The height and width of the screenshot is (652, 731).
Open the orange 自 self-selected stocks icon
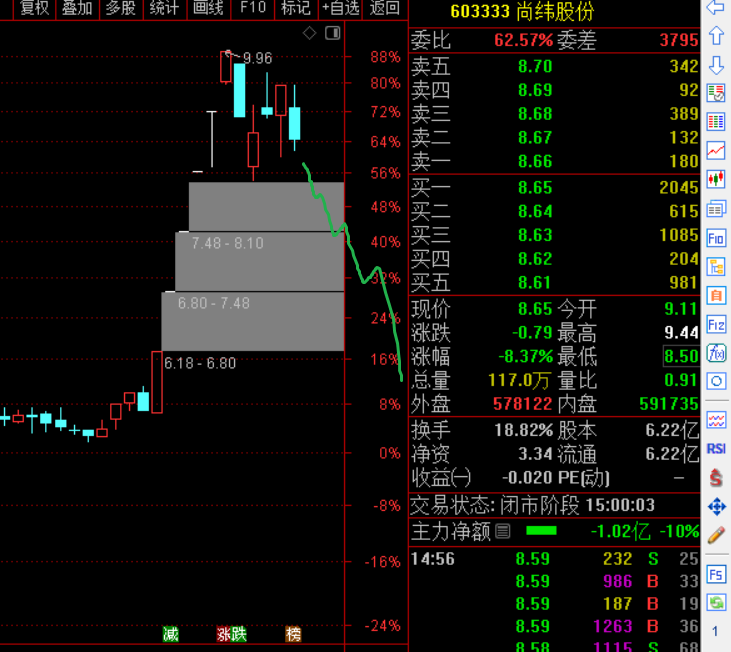(x=716, y=295)
